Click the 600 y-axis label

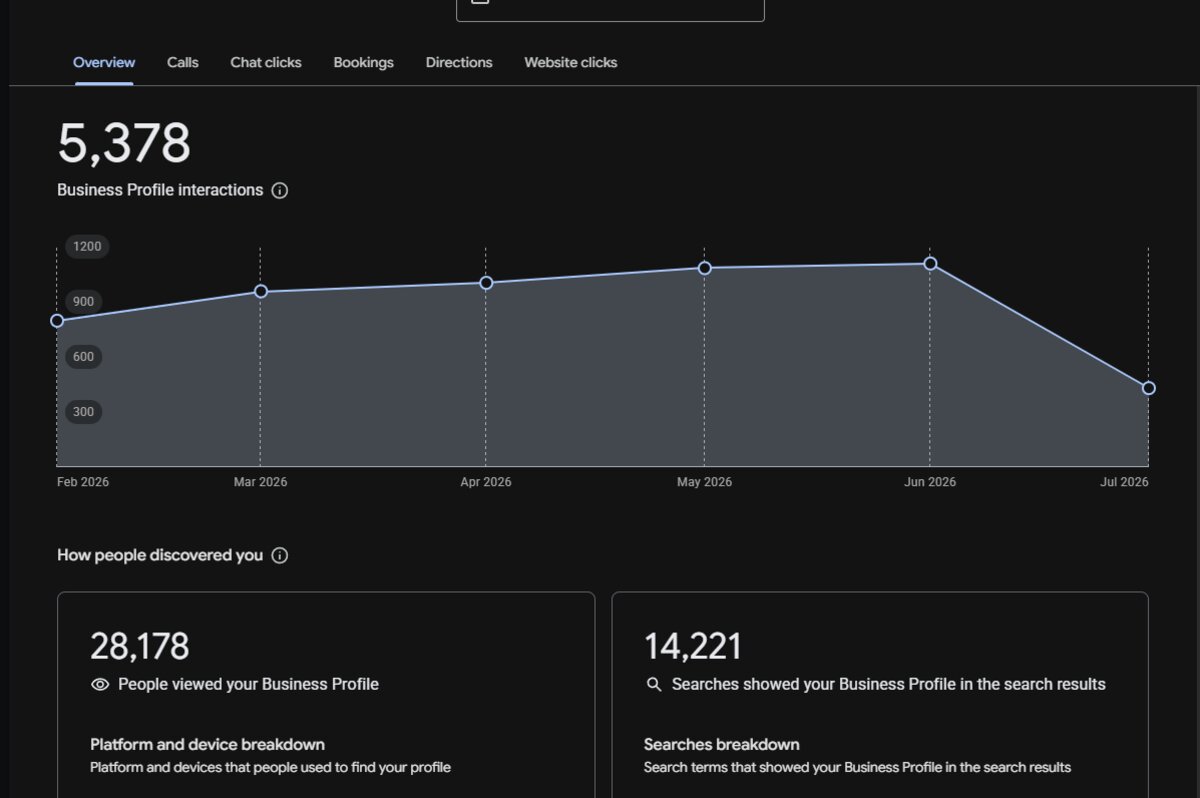click(x=83, y=357)
